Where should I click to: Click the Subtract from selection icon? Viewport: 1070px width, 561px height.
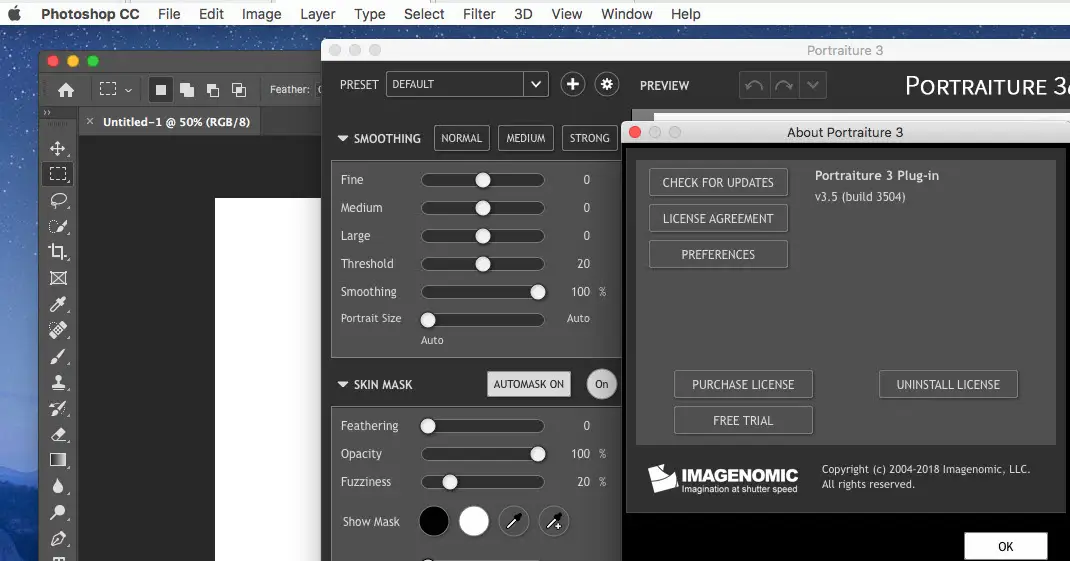click(x=212, y=89)
